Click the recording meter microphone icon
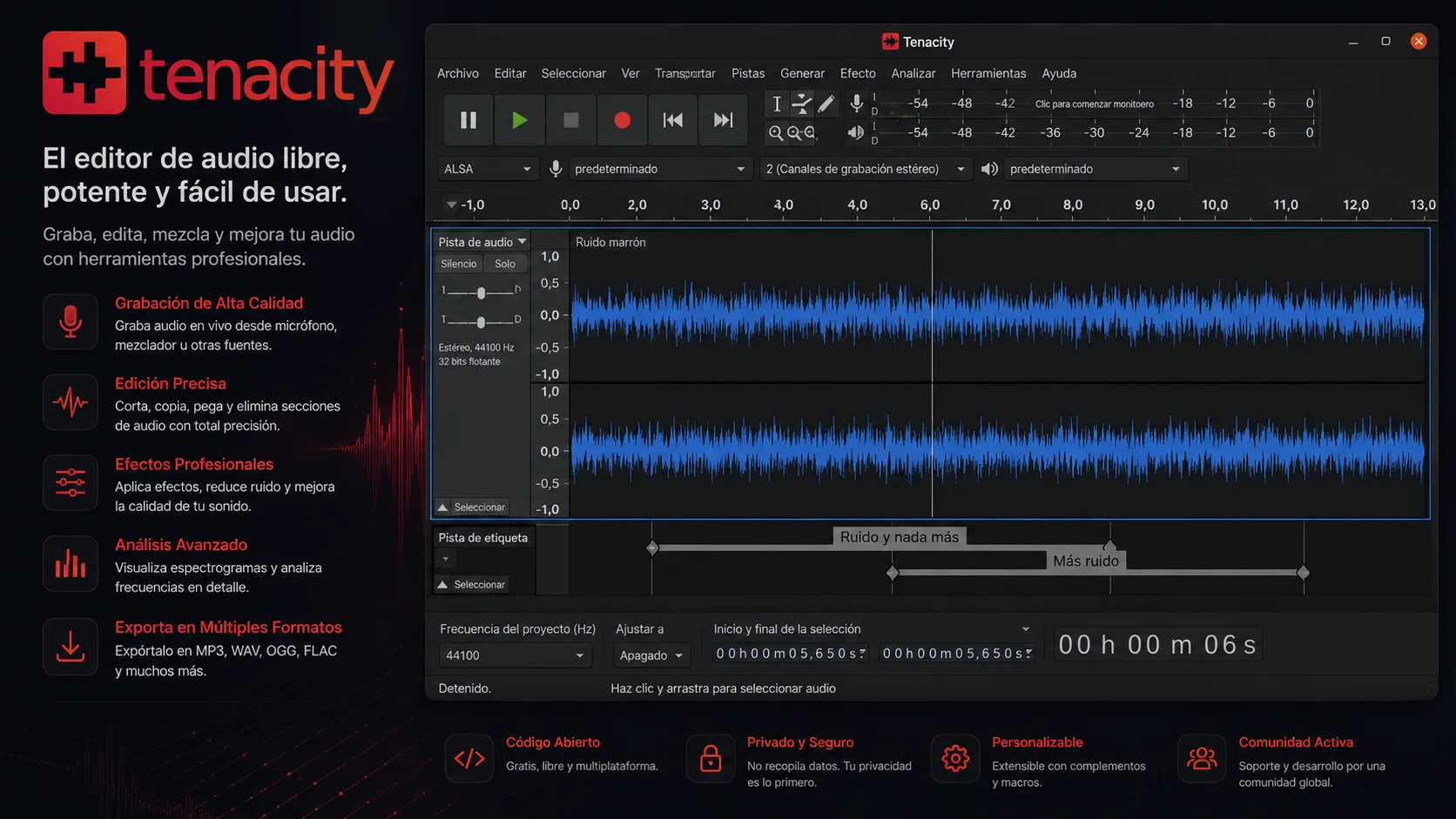 (x=857, y=104)
